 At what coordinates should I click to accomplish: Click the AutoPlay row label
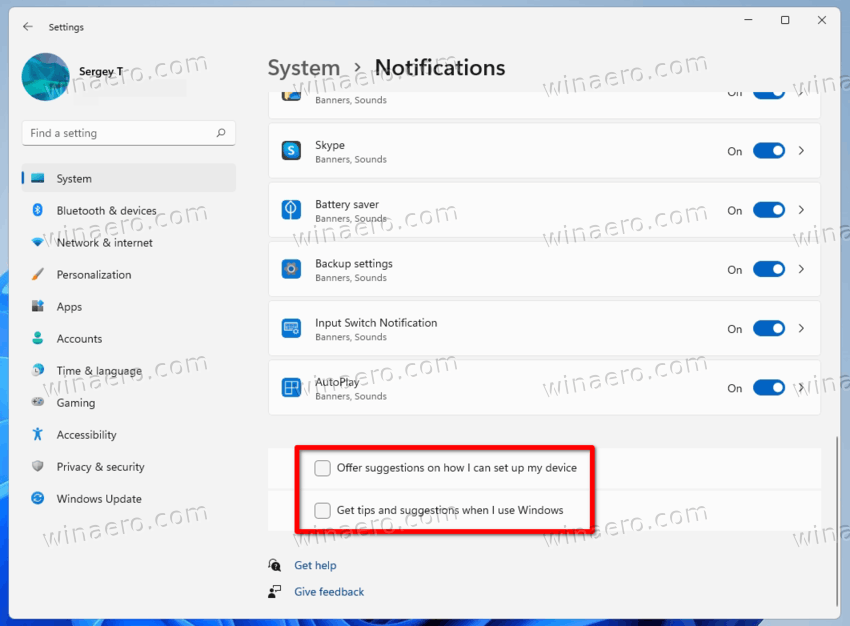[x=337, y=382]
